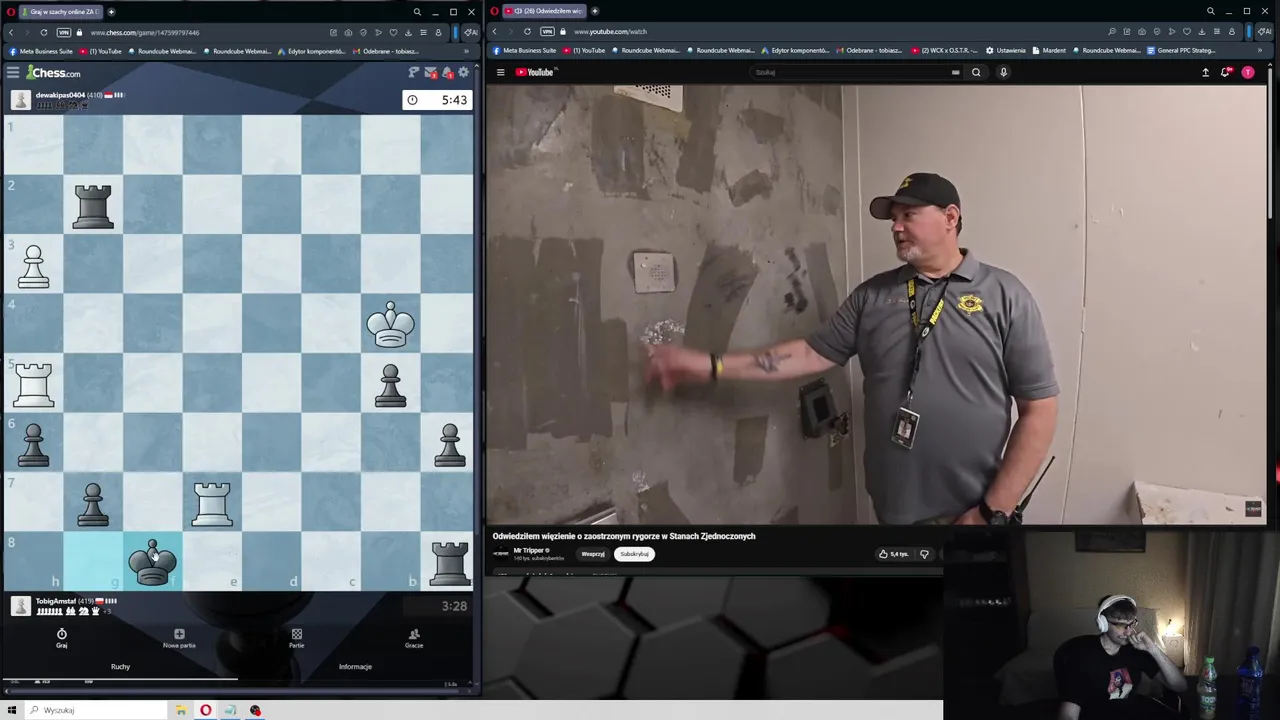The image size is (1280, 720).
Task: Open Windows Start menu
Action: pyautogui.click(x=11, y=710)
